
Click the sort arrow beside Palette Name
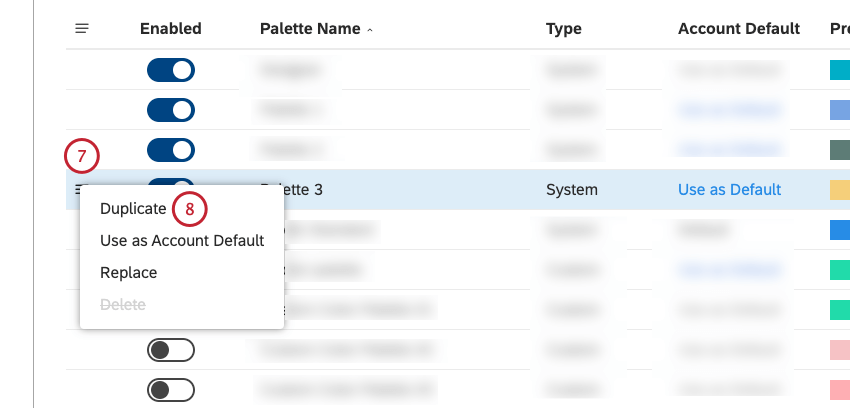pyautogui.click(x=370, y=30)
